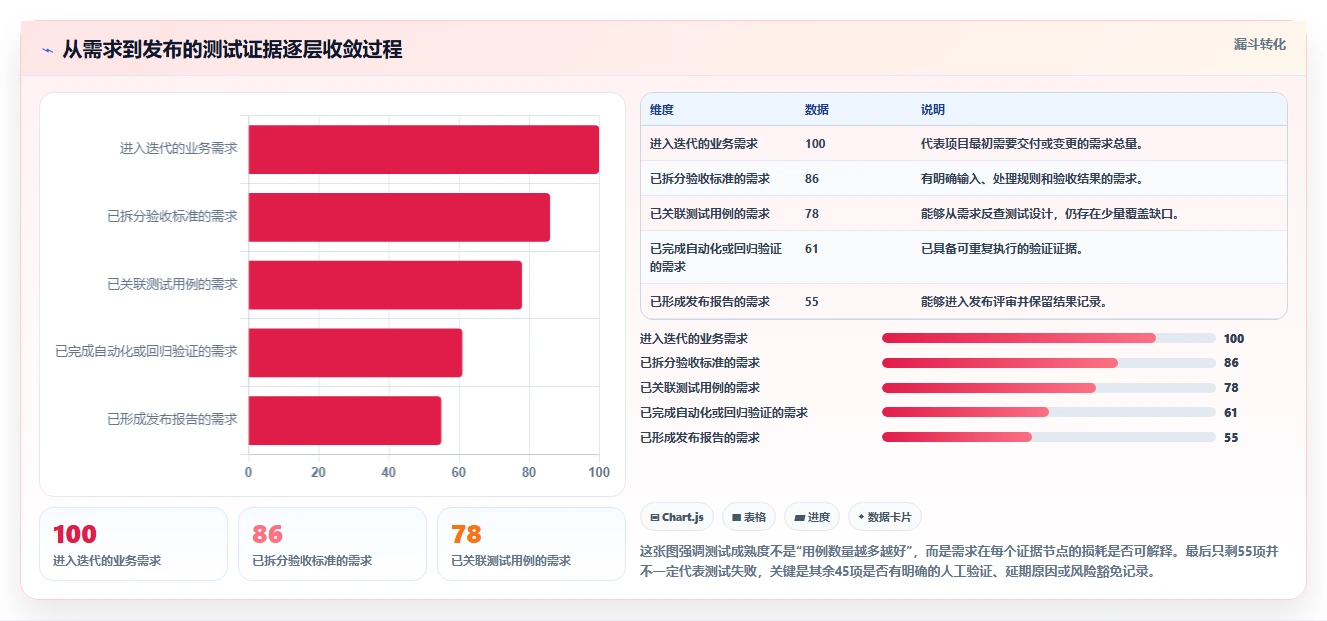Click the progress bar showing 100
The width and height of the screenshot is (1327, 621).
click(x=1049, y=339)
